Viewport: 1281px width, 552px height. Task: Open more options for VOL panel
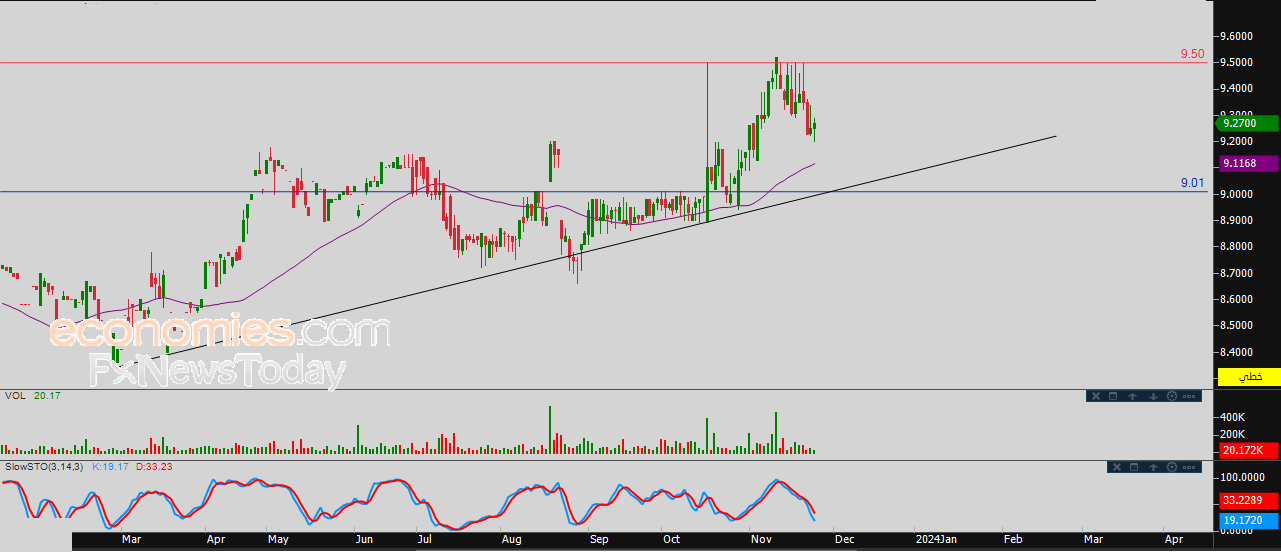click(1189, 396)
